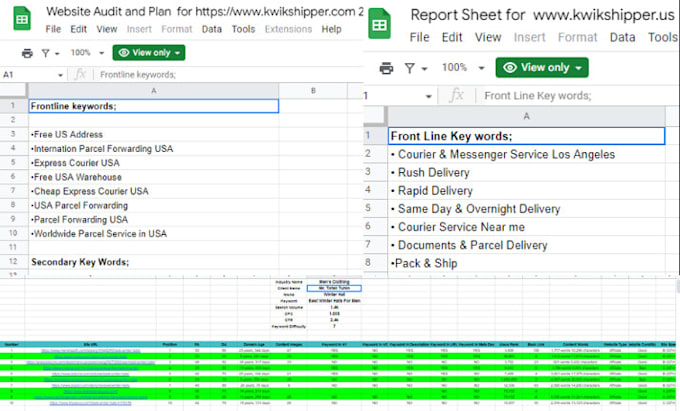Select column B header in Website Audit sheet
The height and width of the screenshot is (411, 680).
[x=313, y=91]
